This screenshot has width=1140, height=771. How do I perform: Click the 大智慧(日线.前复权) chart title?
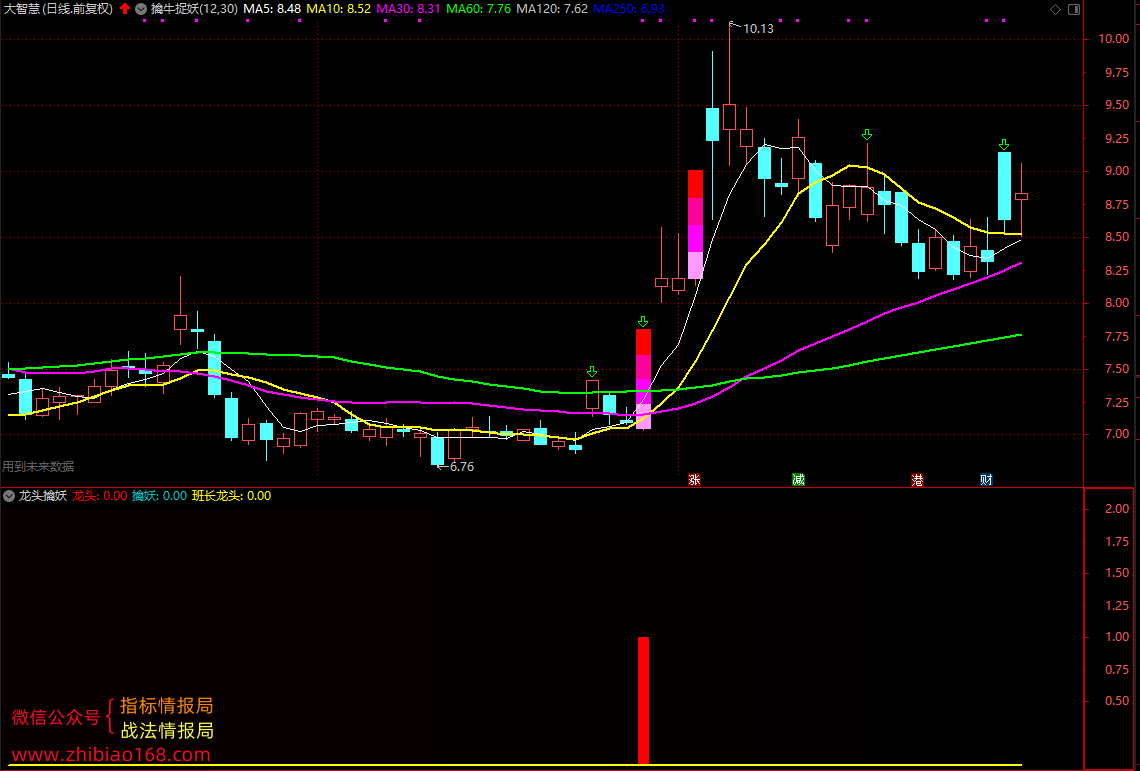coord(59,9)
